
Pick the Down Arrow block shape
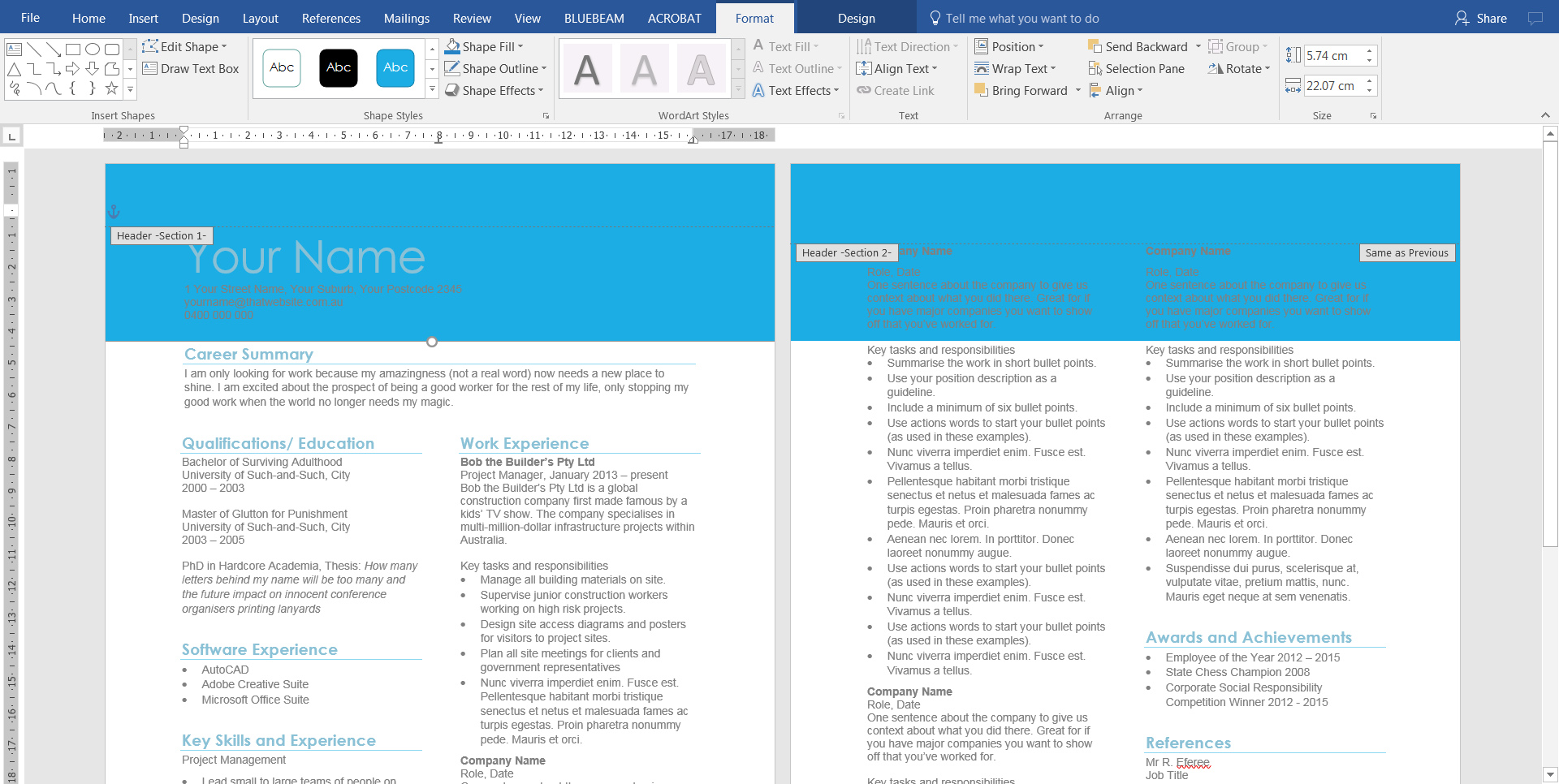click(x=93, y=69)
